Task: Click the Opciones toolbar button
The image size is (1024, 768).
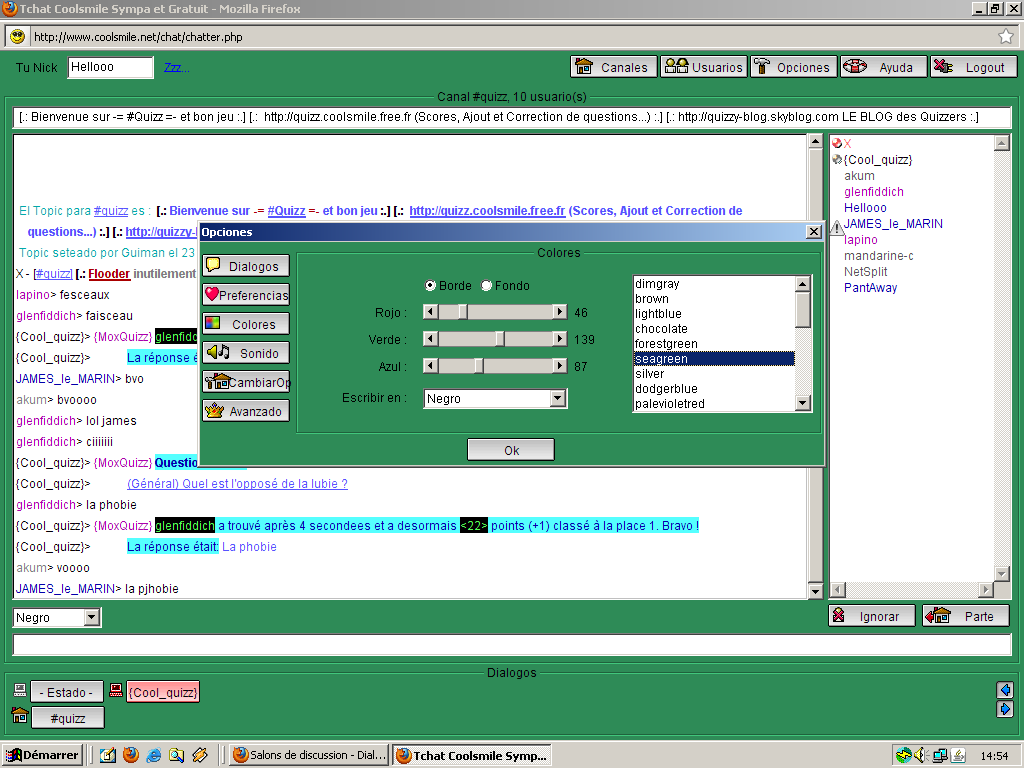Action: [x=793, y=67]
